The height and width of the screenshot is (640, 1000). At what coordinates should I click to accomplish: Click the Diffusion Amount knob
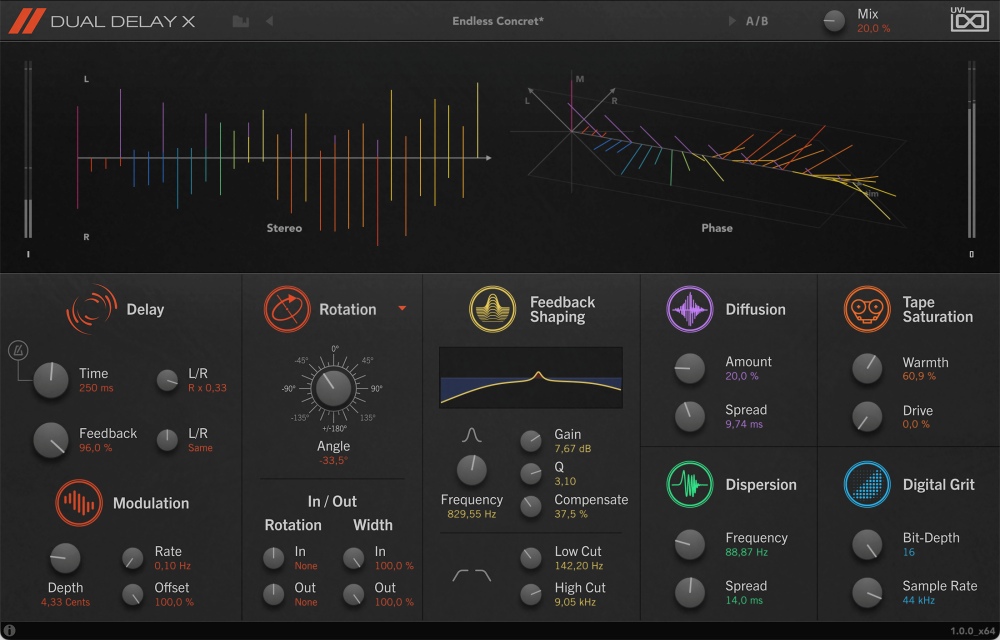pos(689,368)
